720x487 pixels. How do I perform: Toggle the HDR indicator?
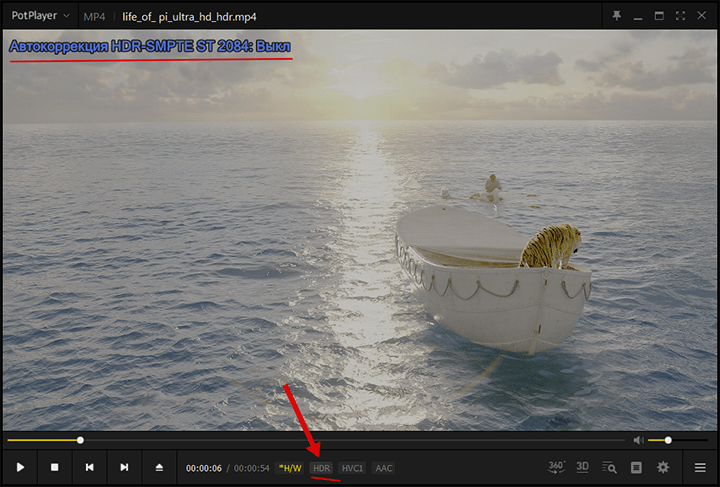click(321, 468)
